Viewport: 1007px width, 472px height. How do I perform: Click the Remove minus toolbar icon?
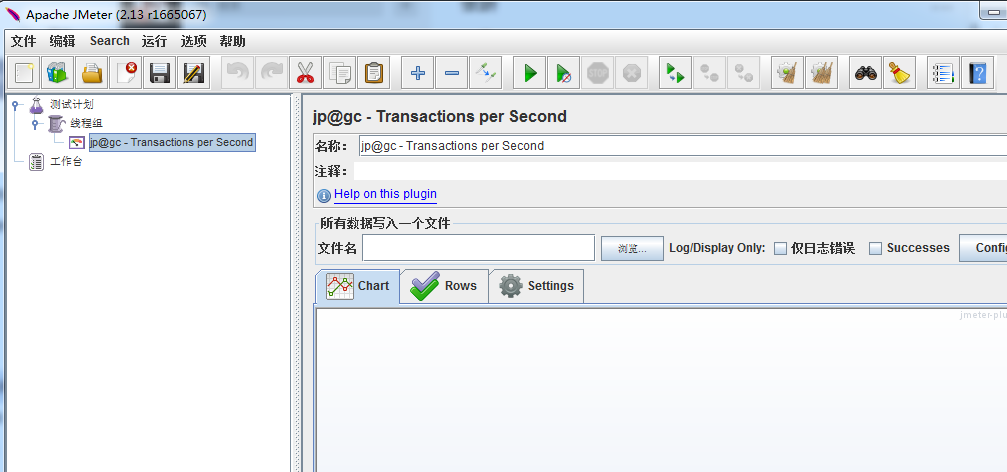coord(452,73)
